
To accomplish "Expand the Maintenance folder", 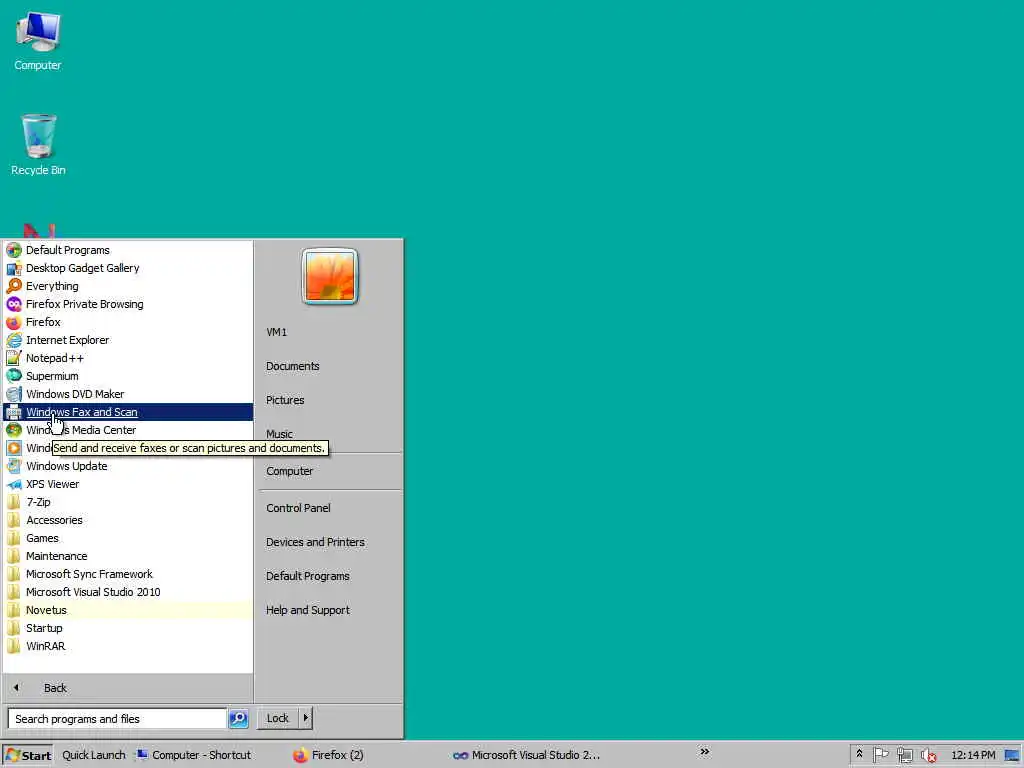I will pos(127,556).
